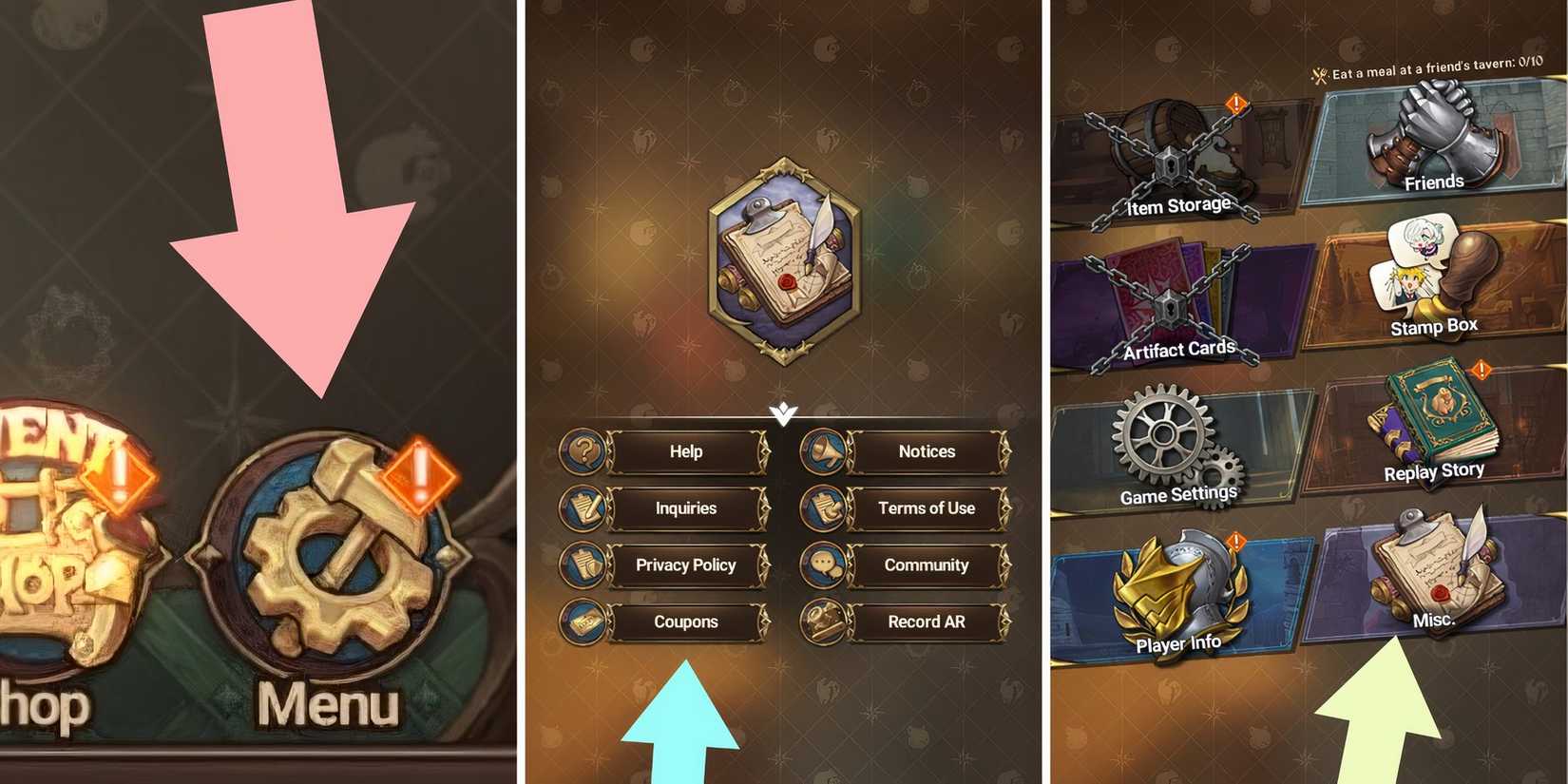Click the Notices megaphone icon

(x=824, y=451)
